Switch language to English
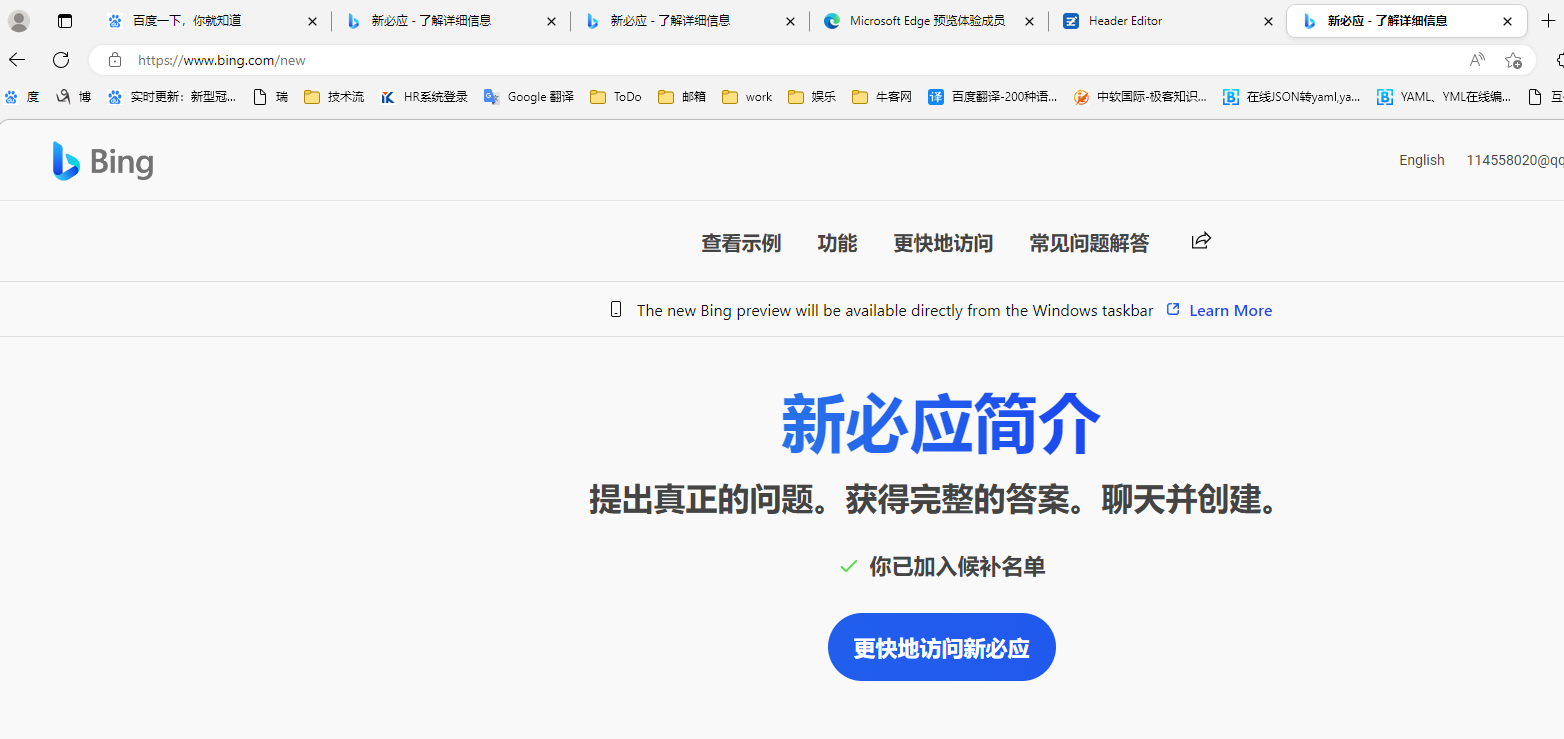Screen dimensions: 1564x739 point(1422,160)
